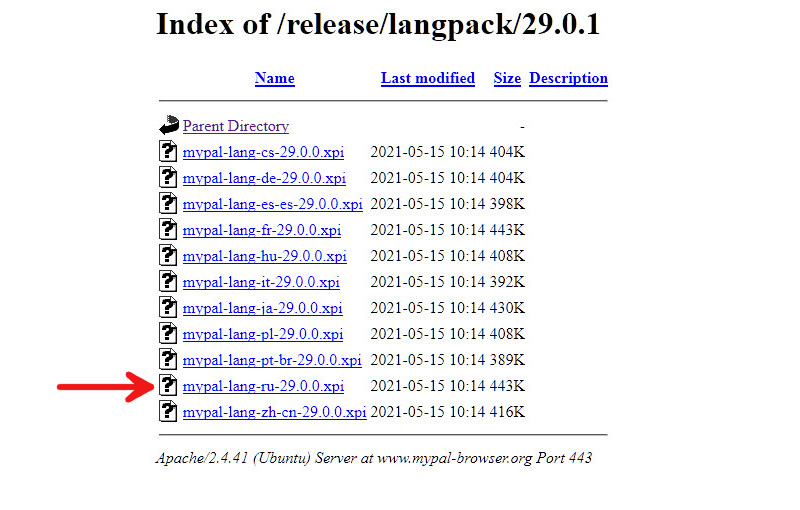Download the mypal-lang-hu-29.0.0.xpi Hungarian langpack

(x=265, y=256)
